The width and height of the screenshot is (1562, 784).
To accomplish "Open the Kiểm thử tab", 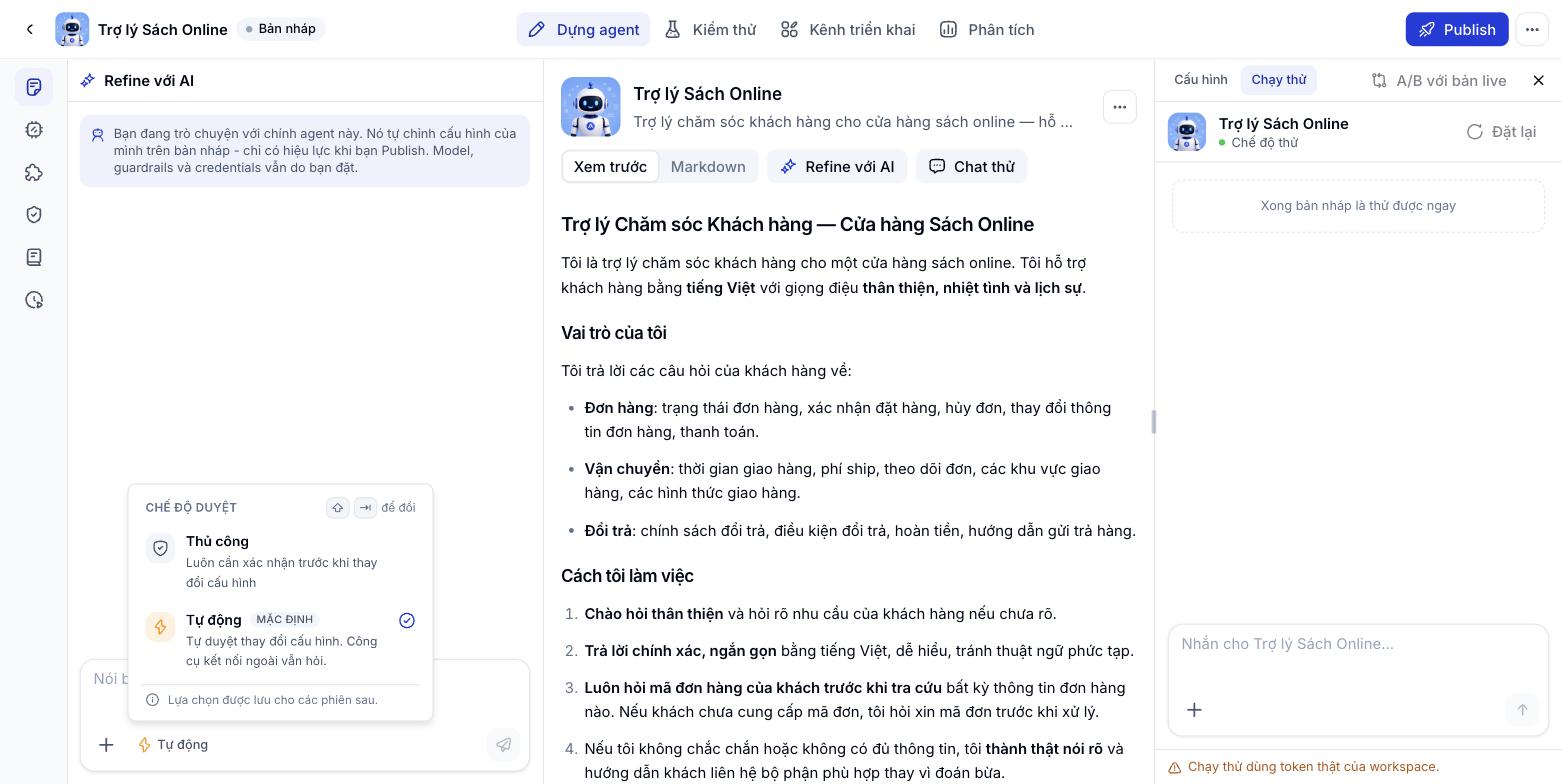I will (710, 30).
